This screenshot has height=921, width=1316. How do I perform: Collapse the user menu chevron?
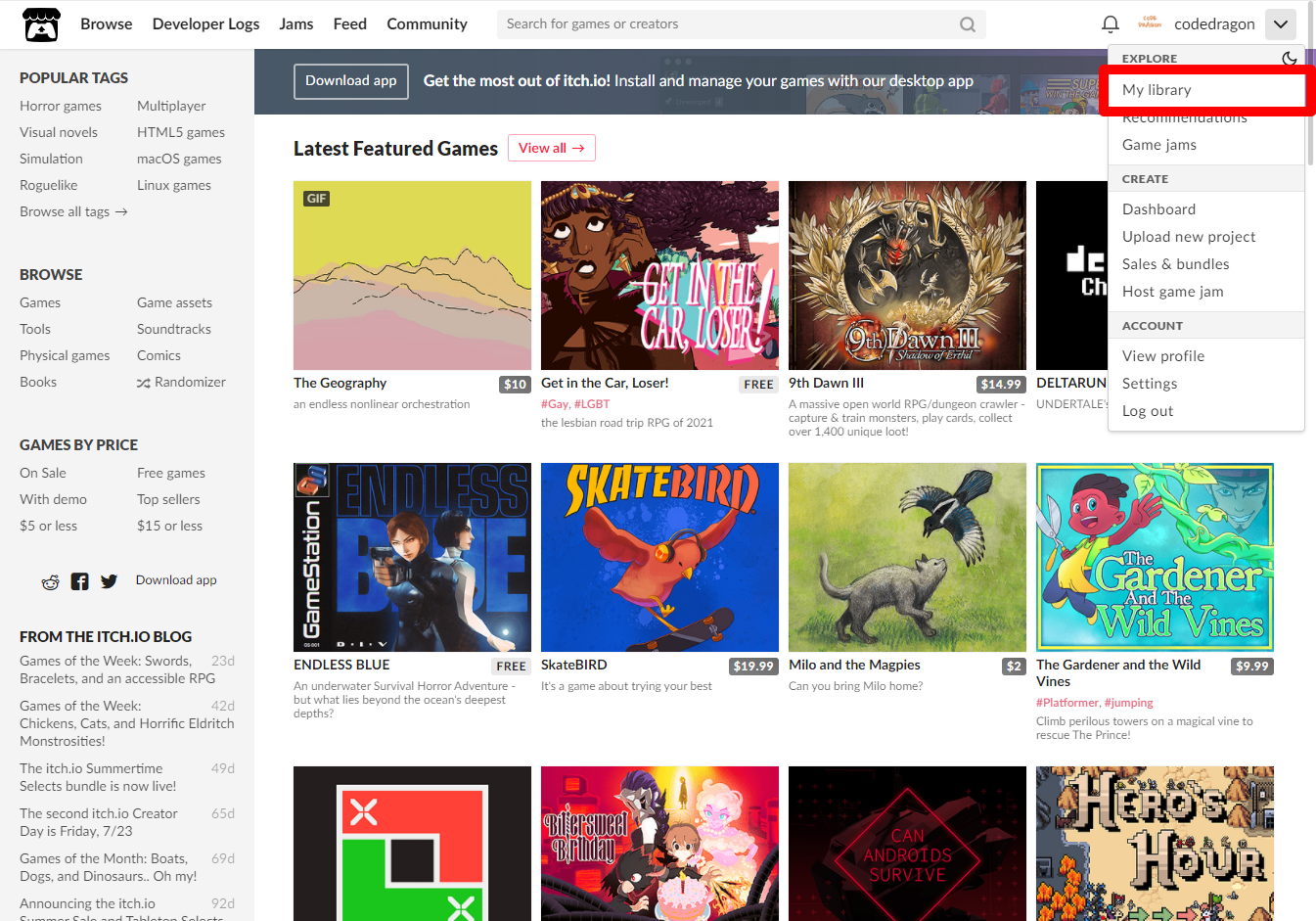(1280, 24)
